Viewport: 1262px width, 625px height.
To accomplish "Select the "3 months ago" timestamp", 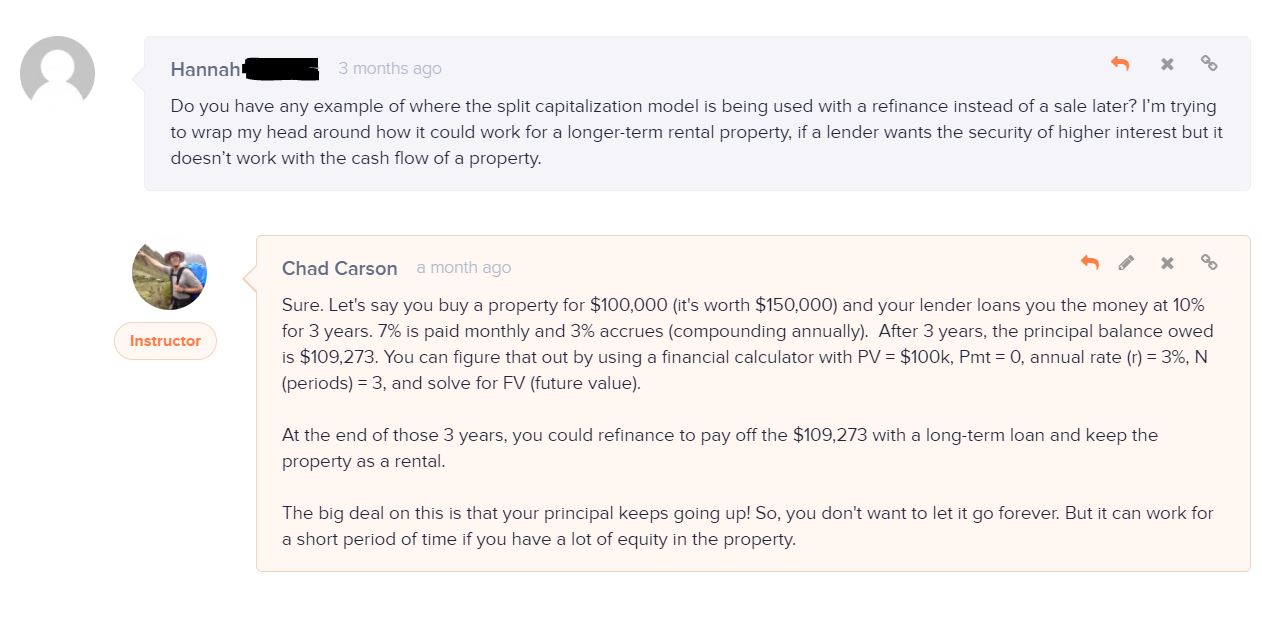I will pos(390,69).
